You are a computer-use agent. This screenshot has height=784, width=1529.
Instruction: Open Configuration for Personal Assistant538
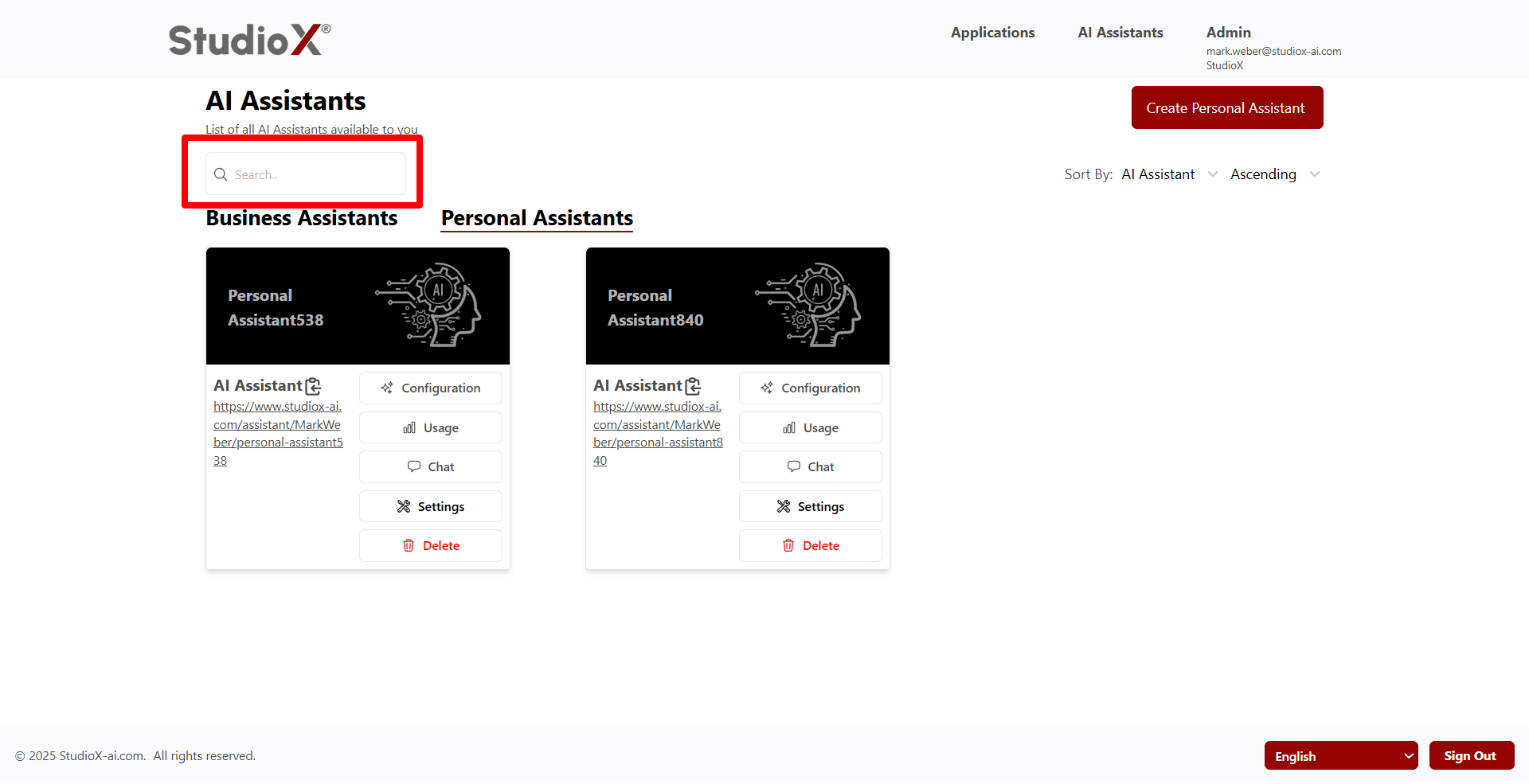(430, 388)
